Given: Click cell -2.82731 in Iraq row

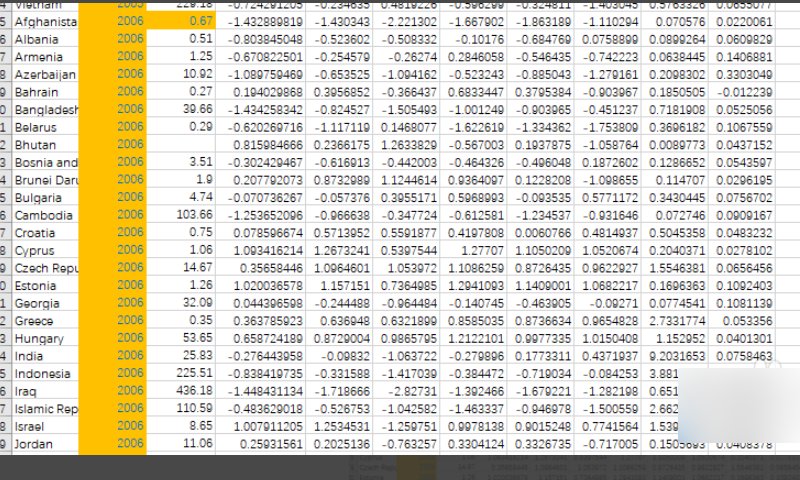Looking at the screenshot, I should tap(406, 391).
